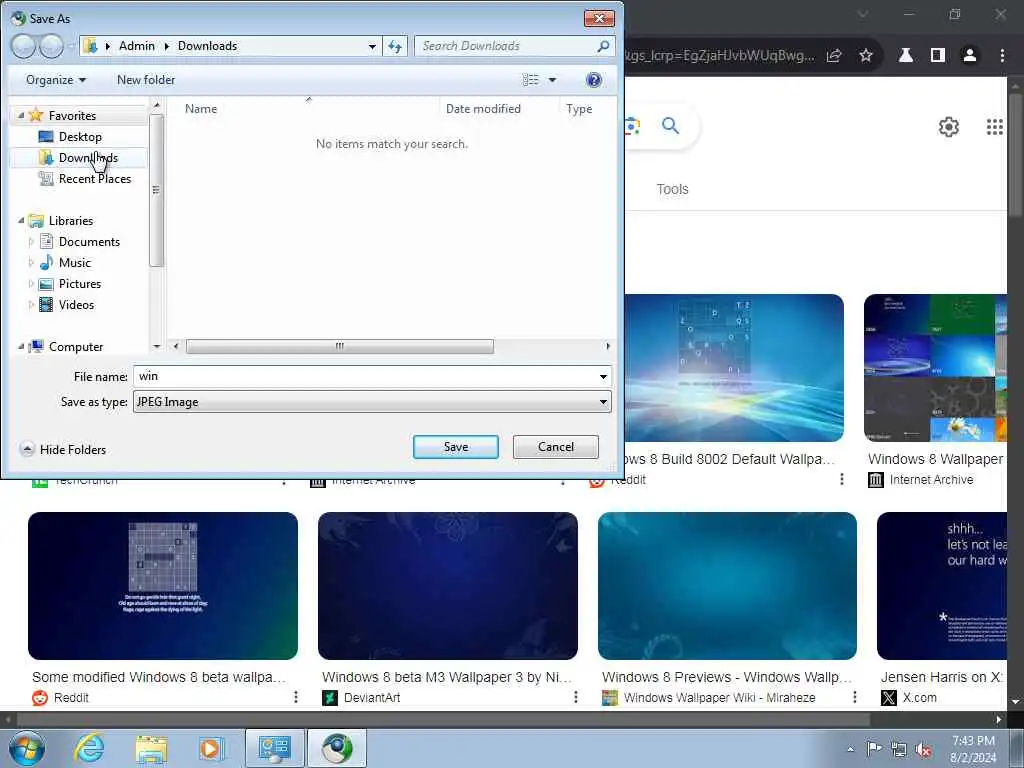Screen dimensions: 1024x768
Task: Expand the Music library
Action: click(x=31, y=263)
